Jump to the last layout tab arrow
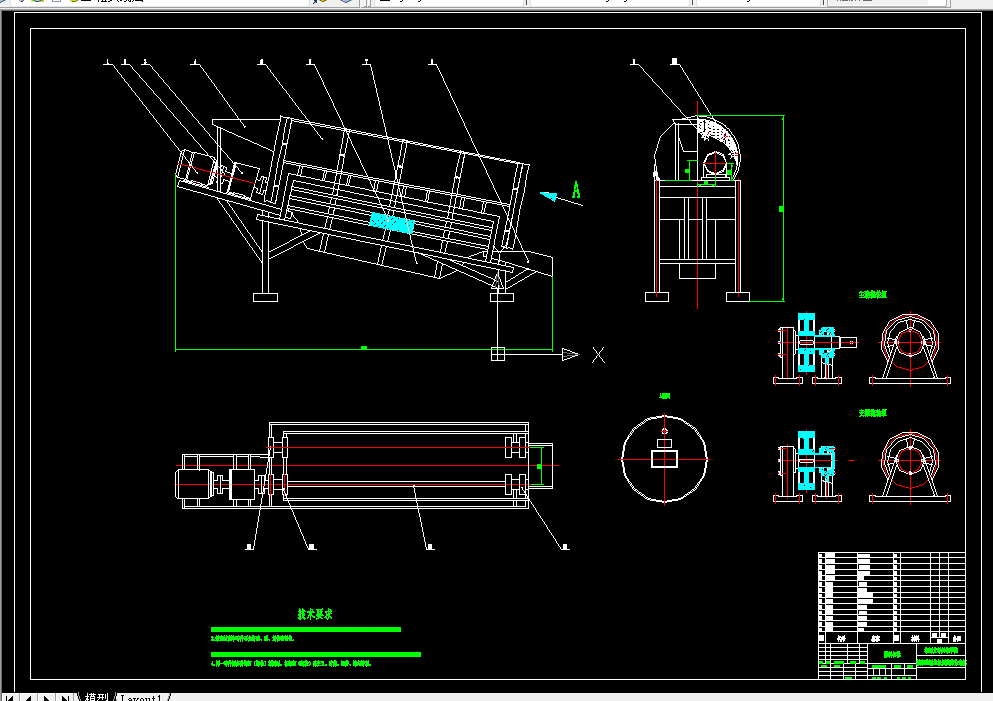The width and height of the screenshot is (993, 701). pyautogui.click(x=65, y=698)
